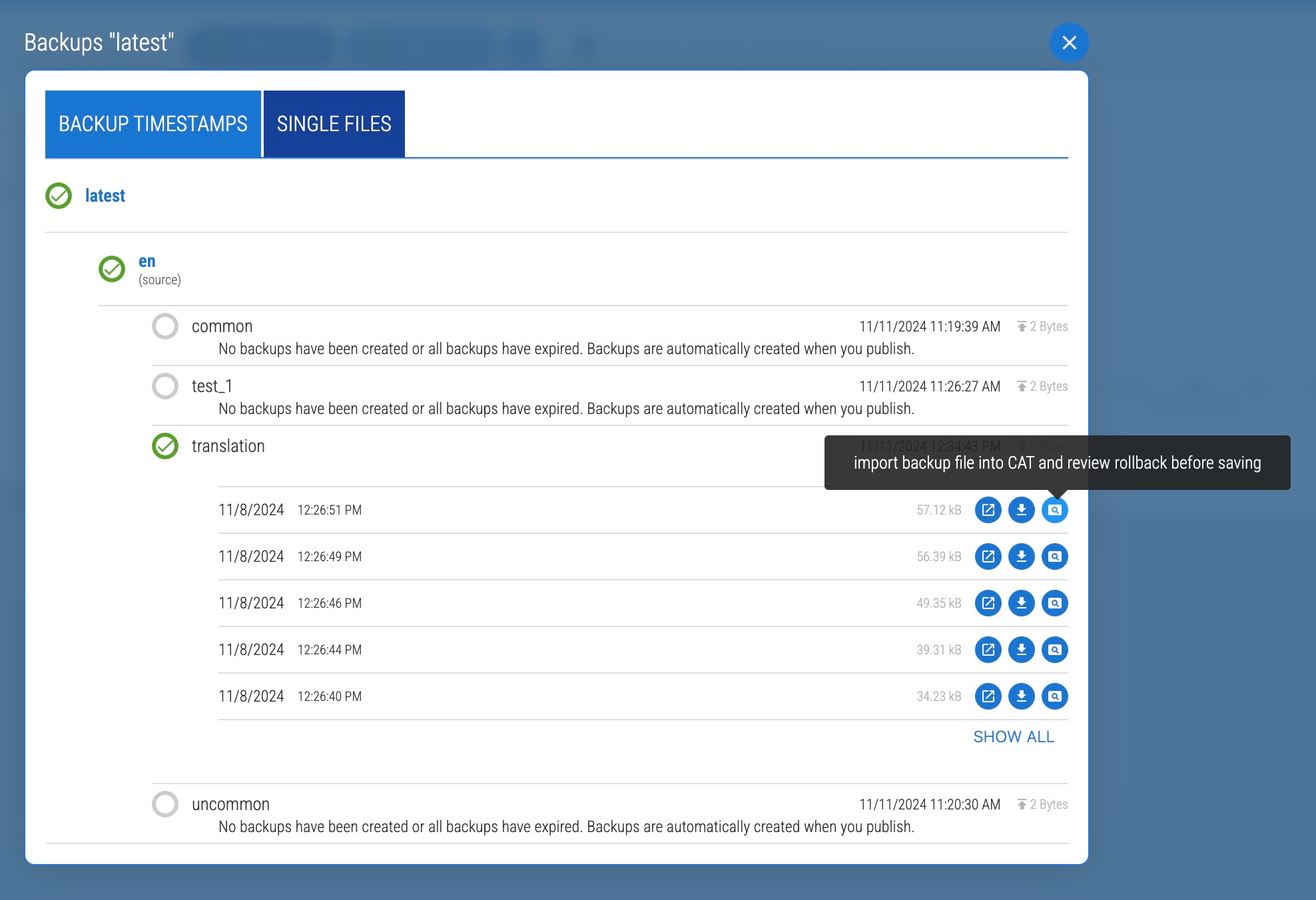Select the uncommon file radio circle
Image resolution: width=1316 pixels, height=900 pixels.
click(x=164, y=804)
